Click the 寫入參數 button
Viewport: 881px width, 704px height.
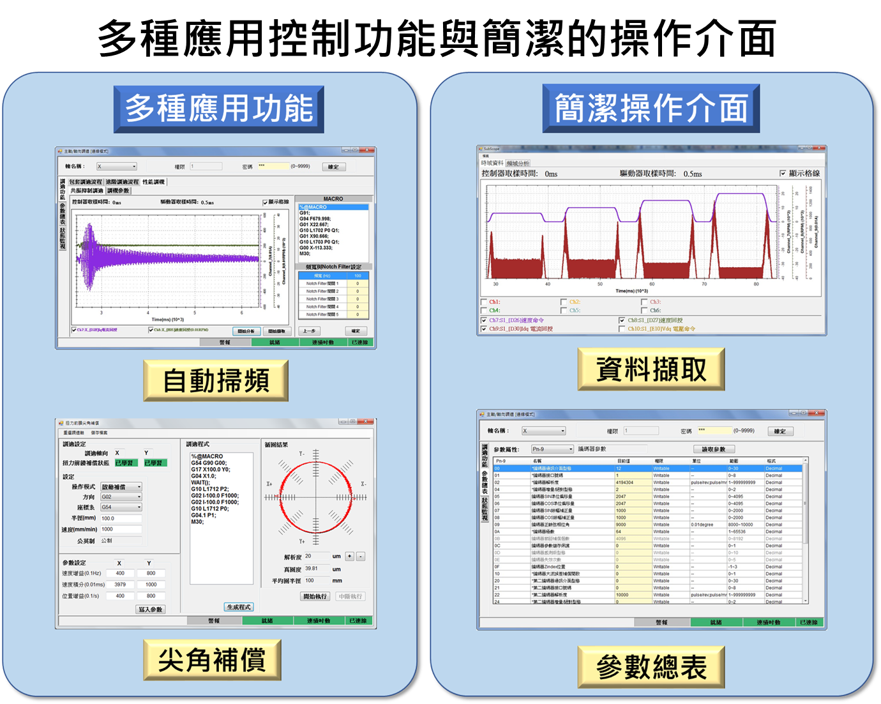[x=150, y=609]
